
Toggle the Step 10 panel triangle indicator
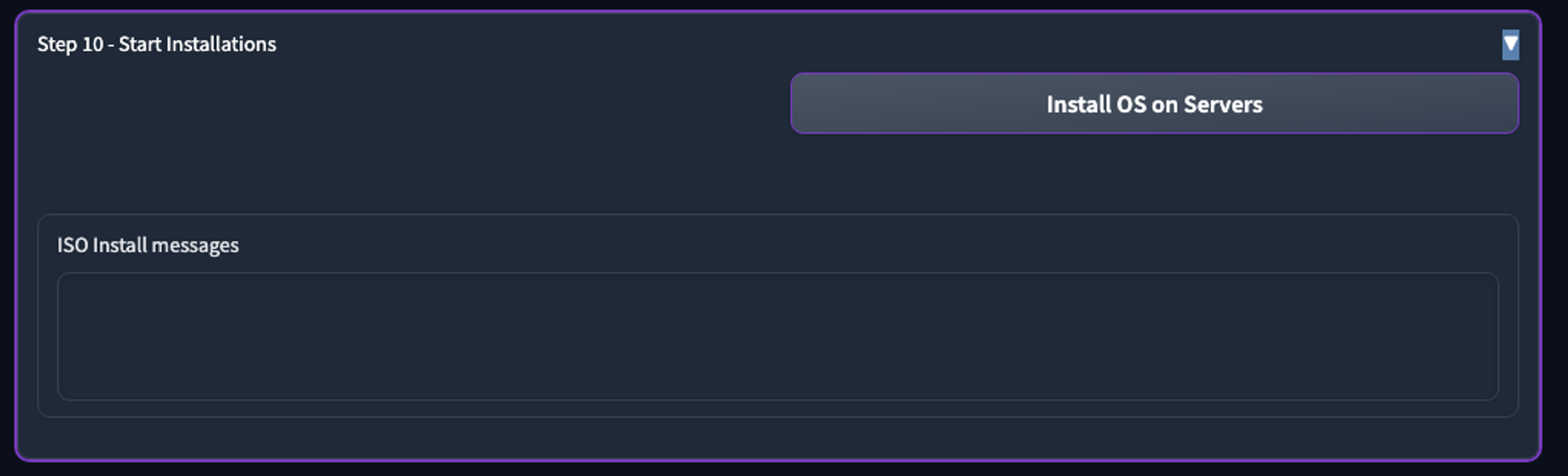tap(1510, 45)
